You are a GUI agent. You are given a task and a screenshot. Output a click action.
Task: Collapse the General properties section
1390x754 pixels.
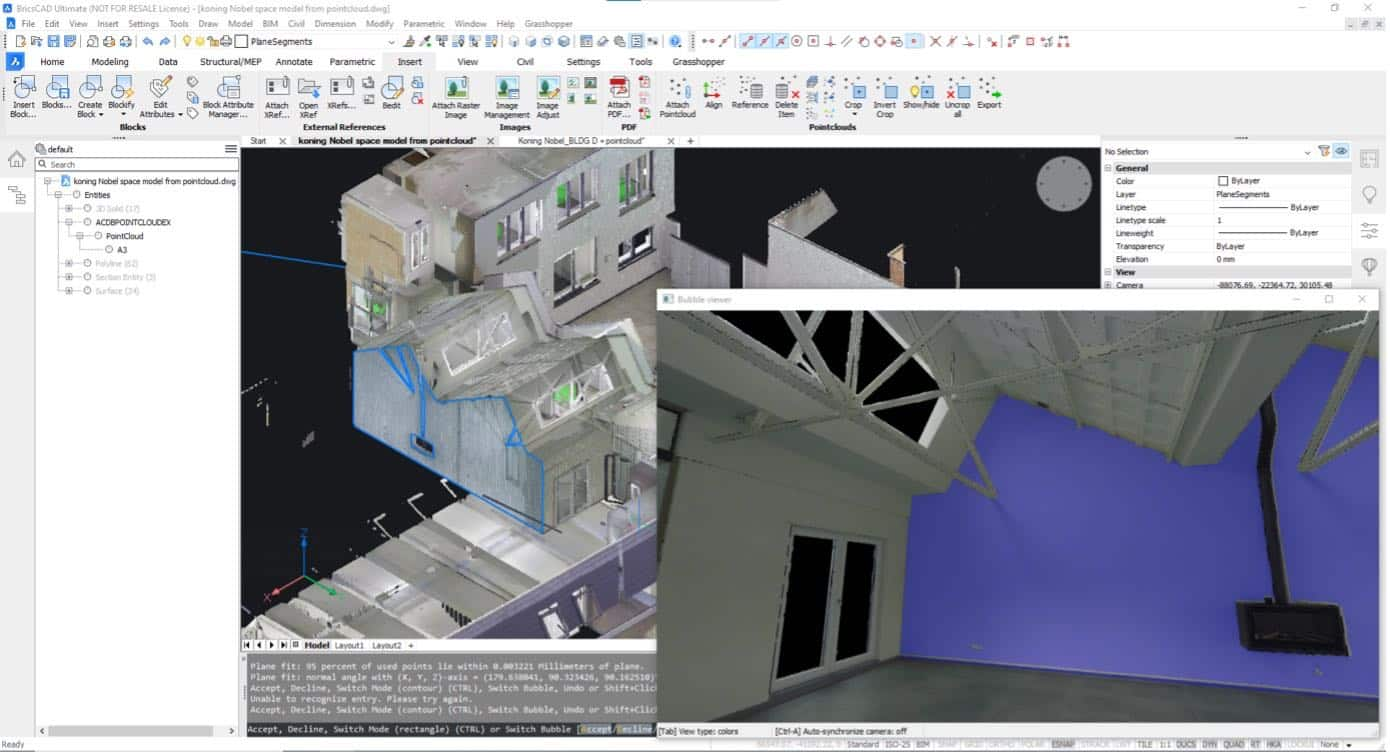[1108, 168]
